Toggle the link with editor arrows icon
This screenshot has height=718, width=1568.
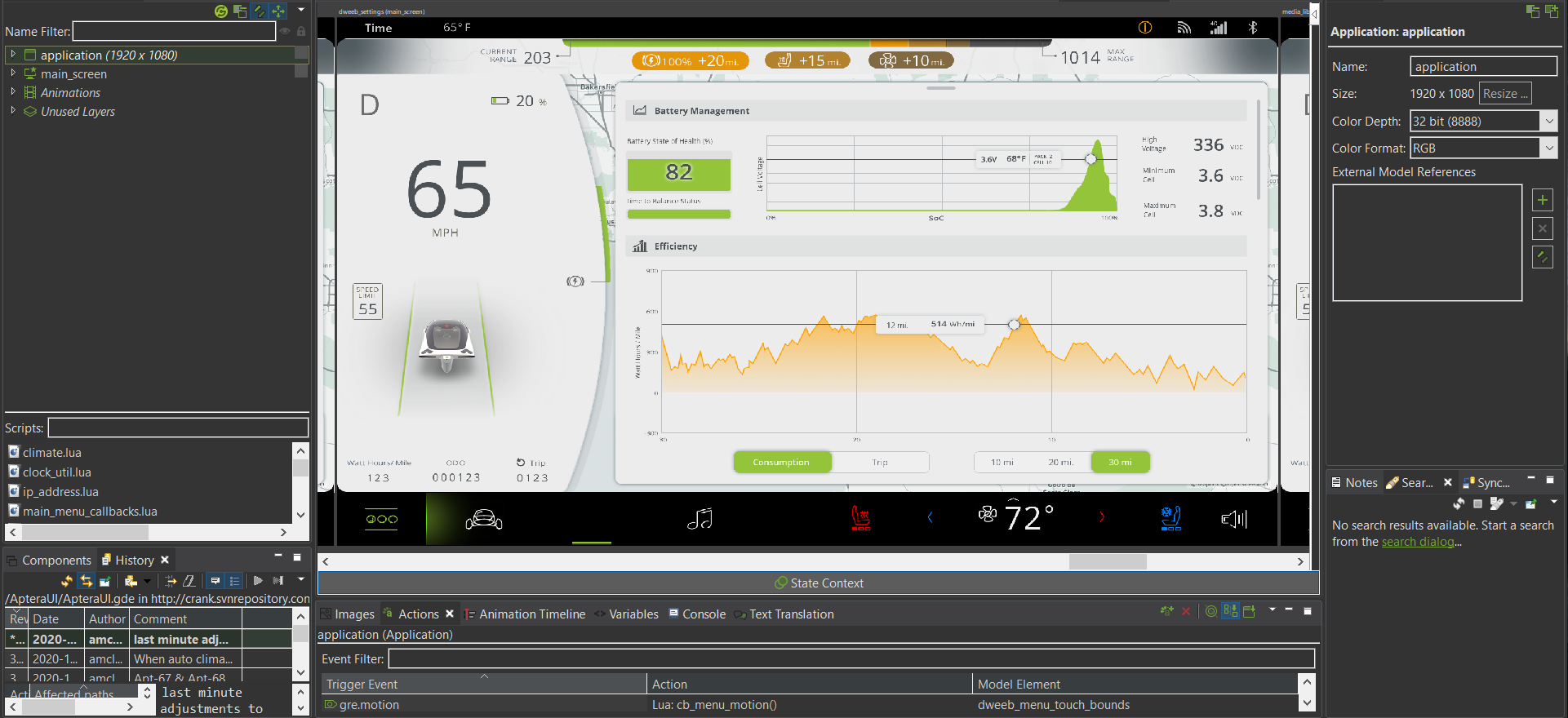point(260,11)
